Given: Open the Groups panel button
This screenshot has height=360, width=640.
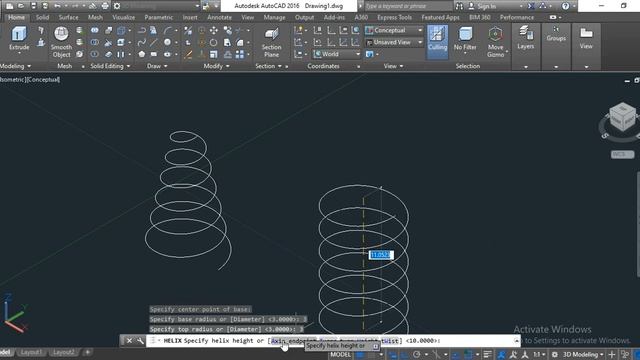Looking at the screenshot, I should [x=556, y=33].
